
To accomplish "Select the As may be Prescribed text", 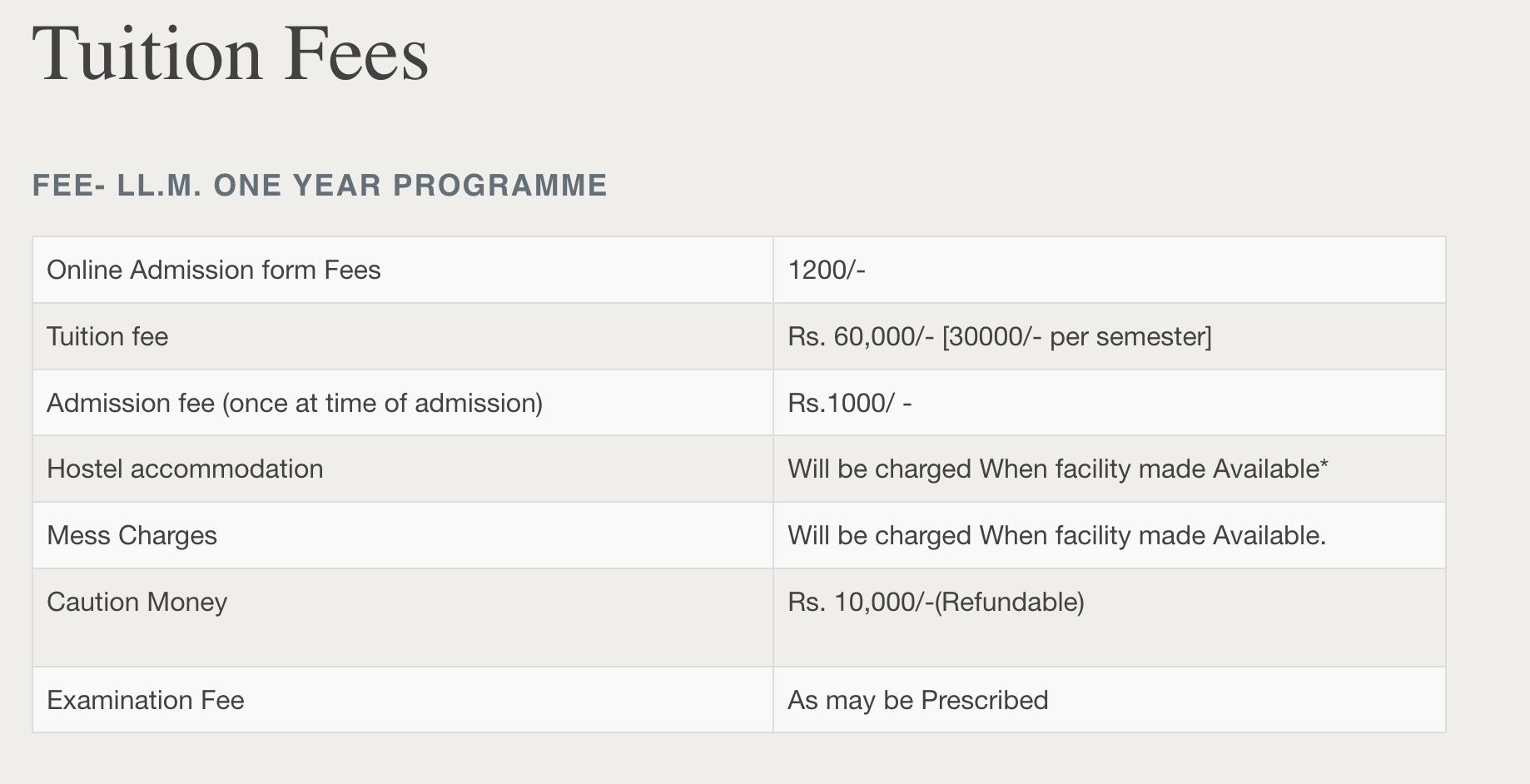I will [x=917, y=701].
